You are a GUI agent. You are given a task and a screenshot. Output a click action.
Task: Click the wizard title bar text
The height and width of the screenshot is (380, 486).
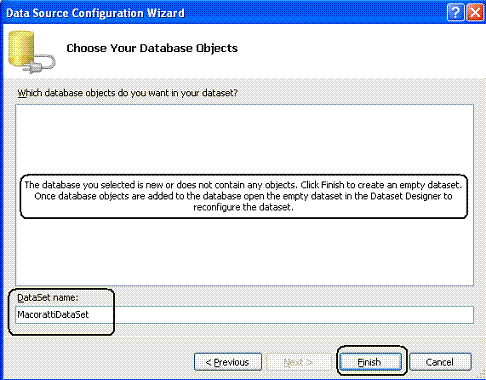tap(95, 13)
